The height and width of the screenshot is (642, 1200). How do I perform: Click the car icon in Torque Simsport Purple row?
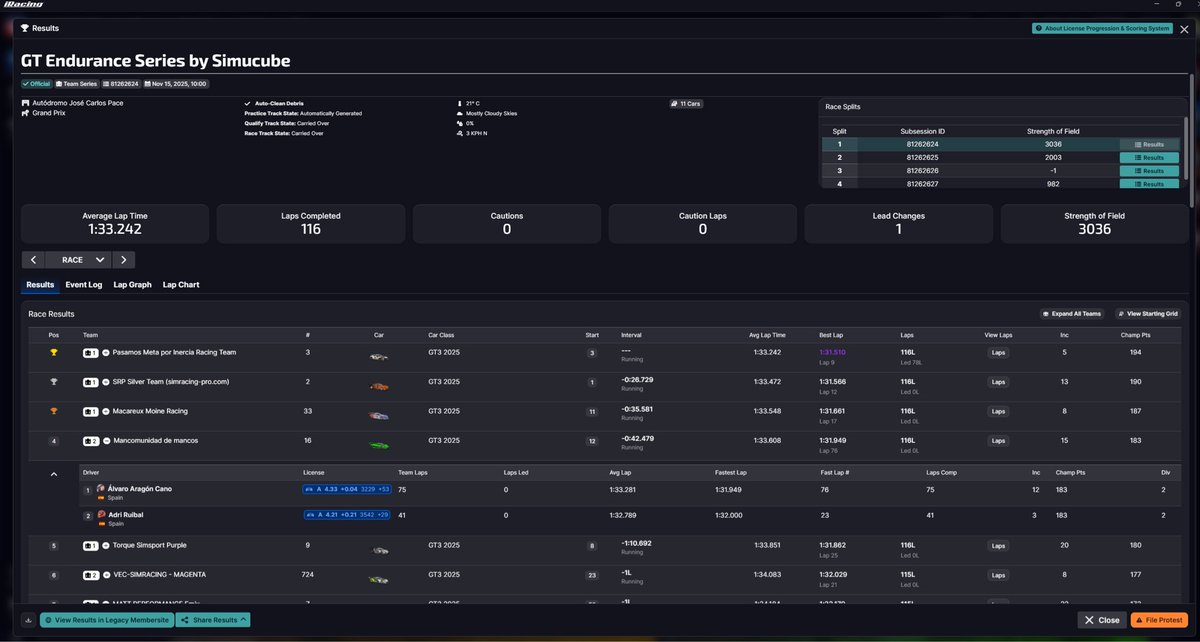pyautogui.click(x=378, y=549)
